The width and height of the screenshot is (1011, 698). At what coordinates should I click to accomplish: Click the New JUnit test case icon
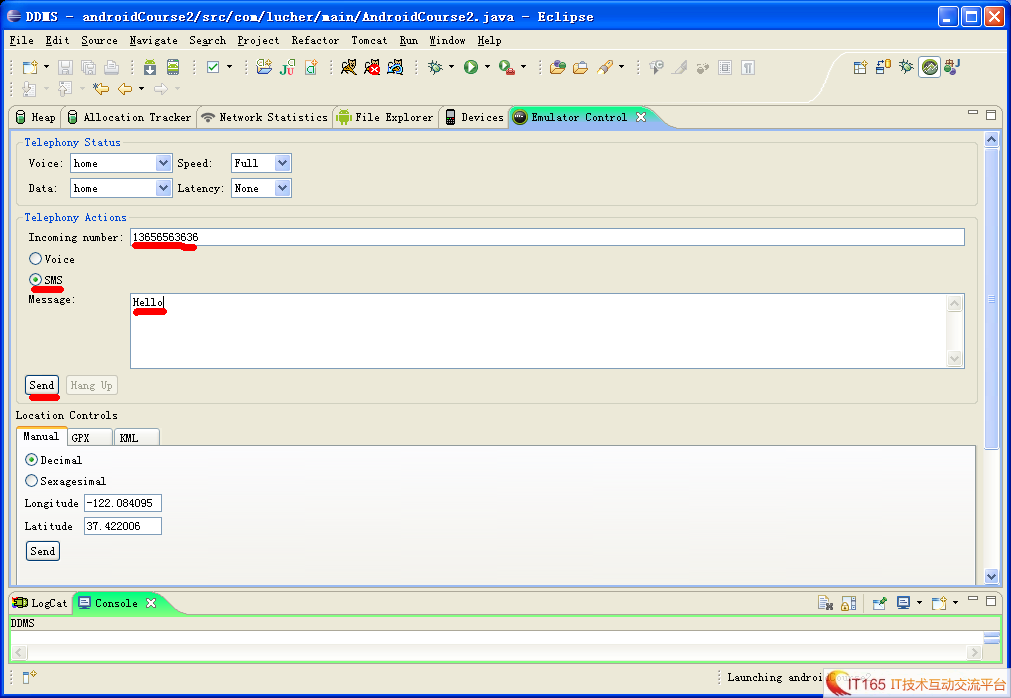(x=288, y=67)
